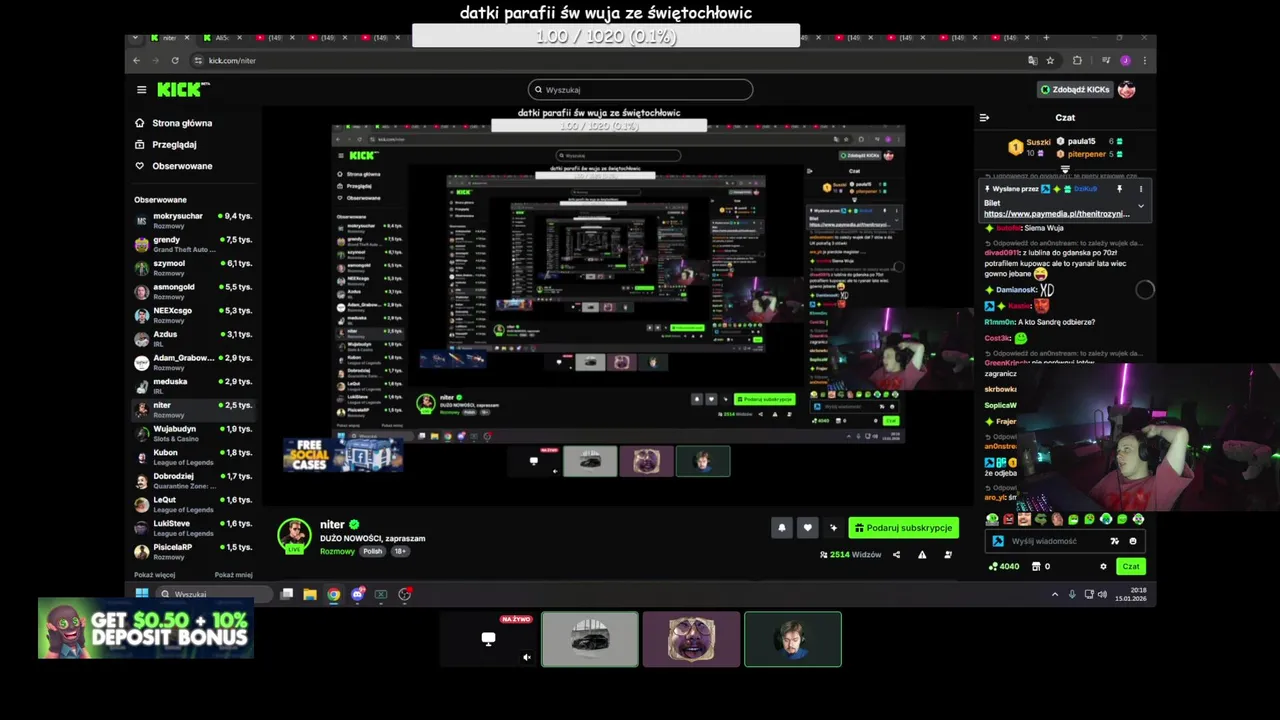Open chat settings gear icon
Image resolution: width=1280 pixels, height=720 pixels.
pos(1103,566)
